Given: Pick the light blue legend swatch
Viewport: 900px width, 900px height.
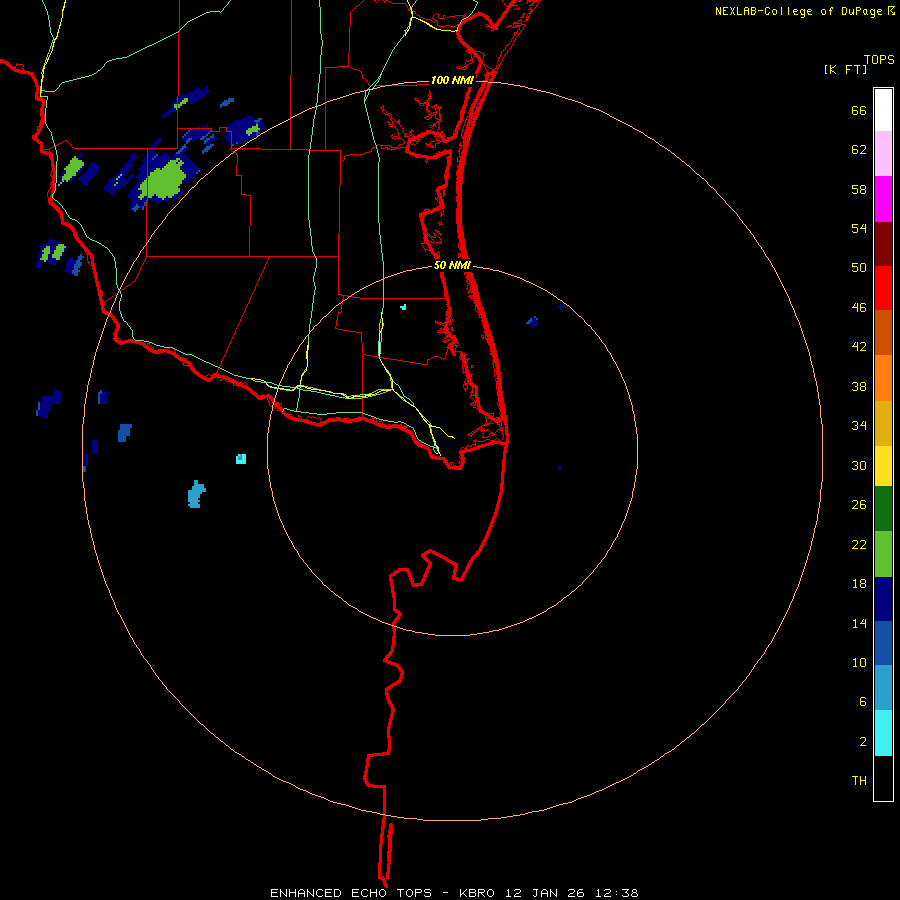Looking at the screenshot, I should 883,688.
